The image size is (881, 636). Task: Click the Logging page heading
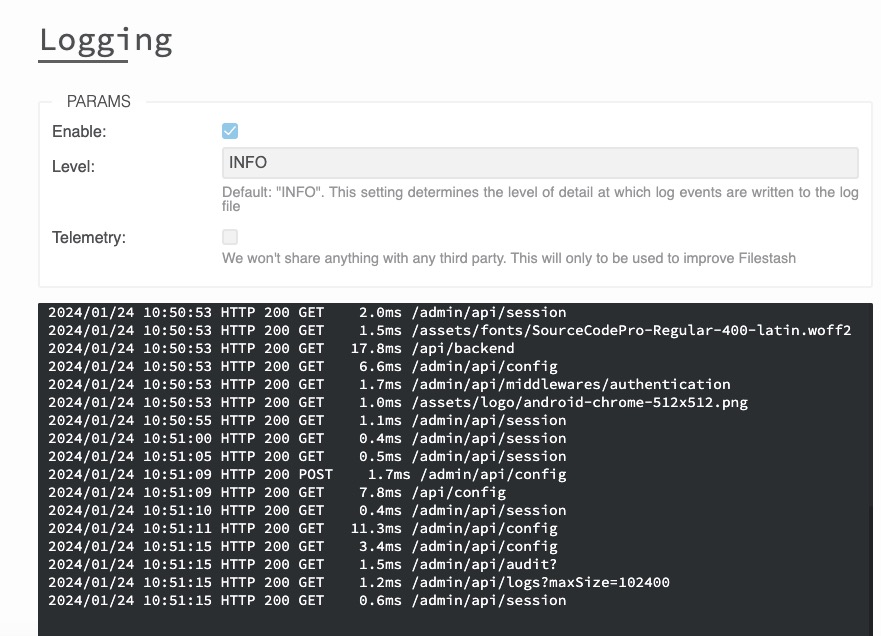coord(105,41)
